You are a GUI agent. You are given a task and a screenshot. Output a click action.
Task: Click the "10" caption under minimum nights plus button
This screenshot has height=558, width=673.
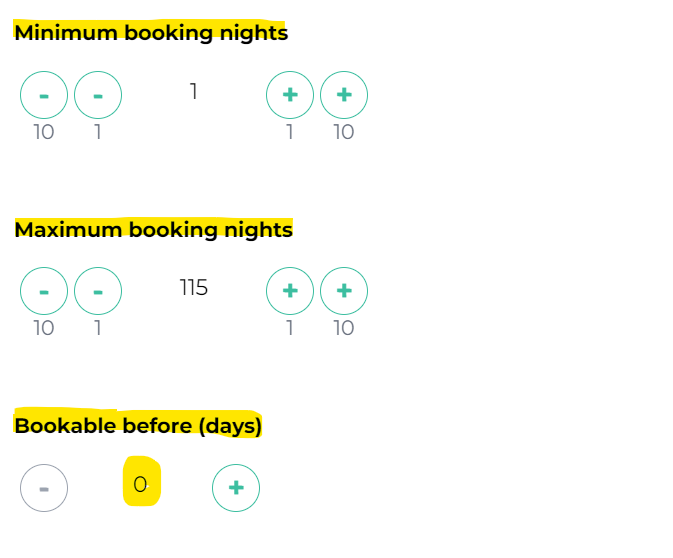pyautogui.click(x=344, y=132)
